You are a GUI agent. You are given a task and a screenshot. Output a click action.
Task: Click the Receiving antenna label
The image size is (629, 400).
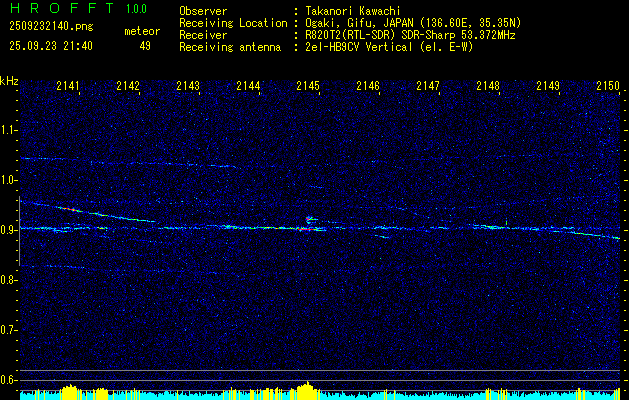[x=230, y=47]
